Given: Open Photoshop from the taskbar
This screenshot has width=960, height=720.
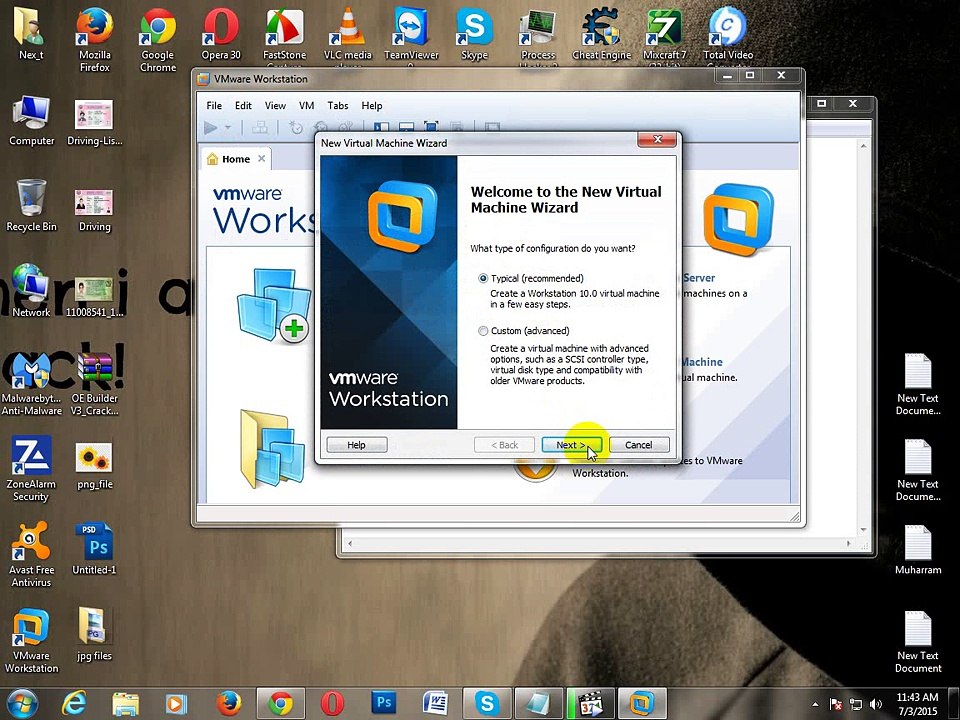Looking at the screenshot, I should (384, 703).
